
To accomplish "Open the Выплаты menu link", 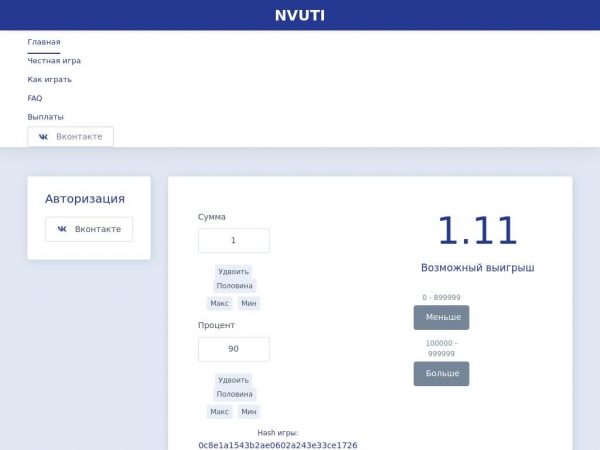I will 45,117.
